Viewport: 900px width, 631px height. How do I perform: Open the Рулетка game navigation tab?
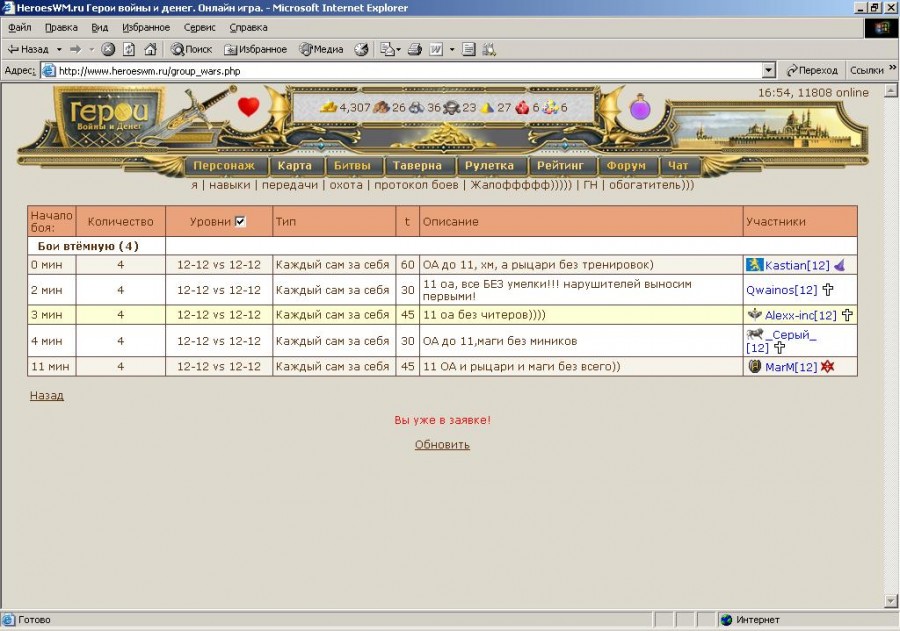[x=490, y=166]
